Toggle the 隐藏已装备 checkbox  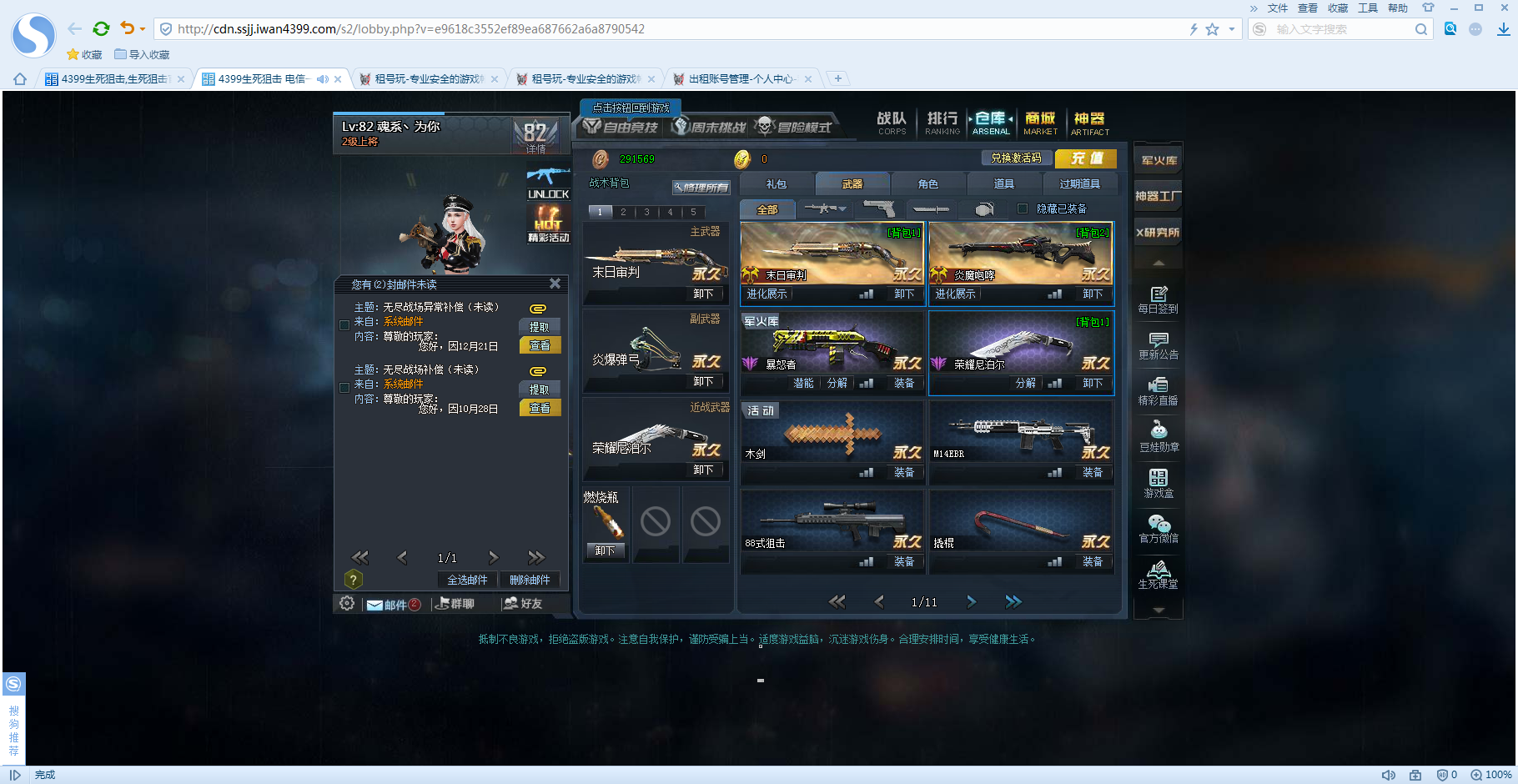tap(1023, 209)
